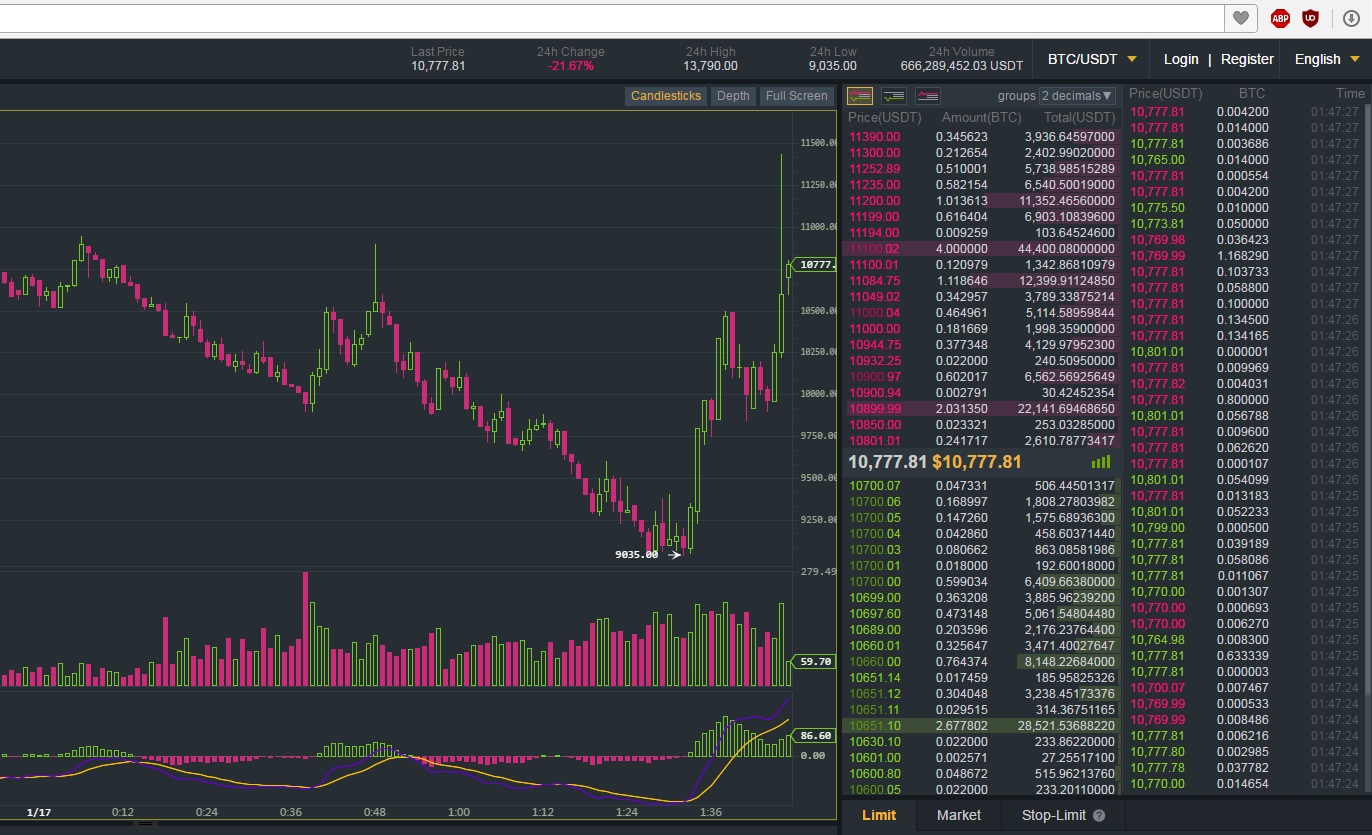The width and height of the screenshot is (1372, 835).
Task: Show combined buy and sell order book view
Action: [860, 96]
